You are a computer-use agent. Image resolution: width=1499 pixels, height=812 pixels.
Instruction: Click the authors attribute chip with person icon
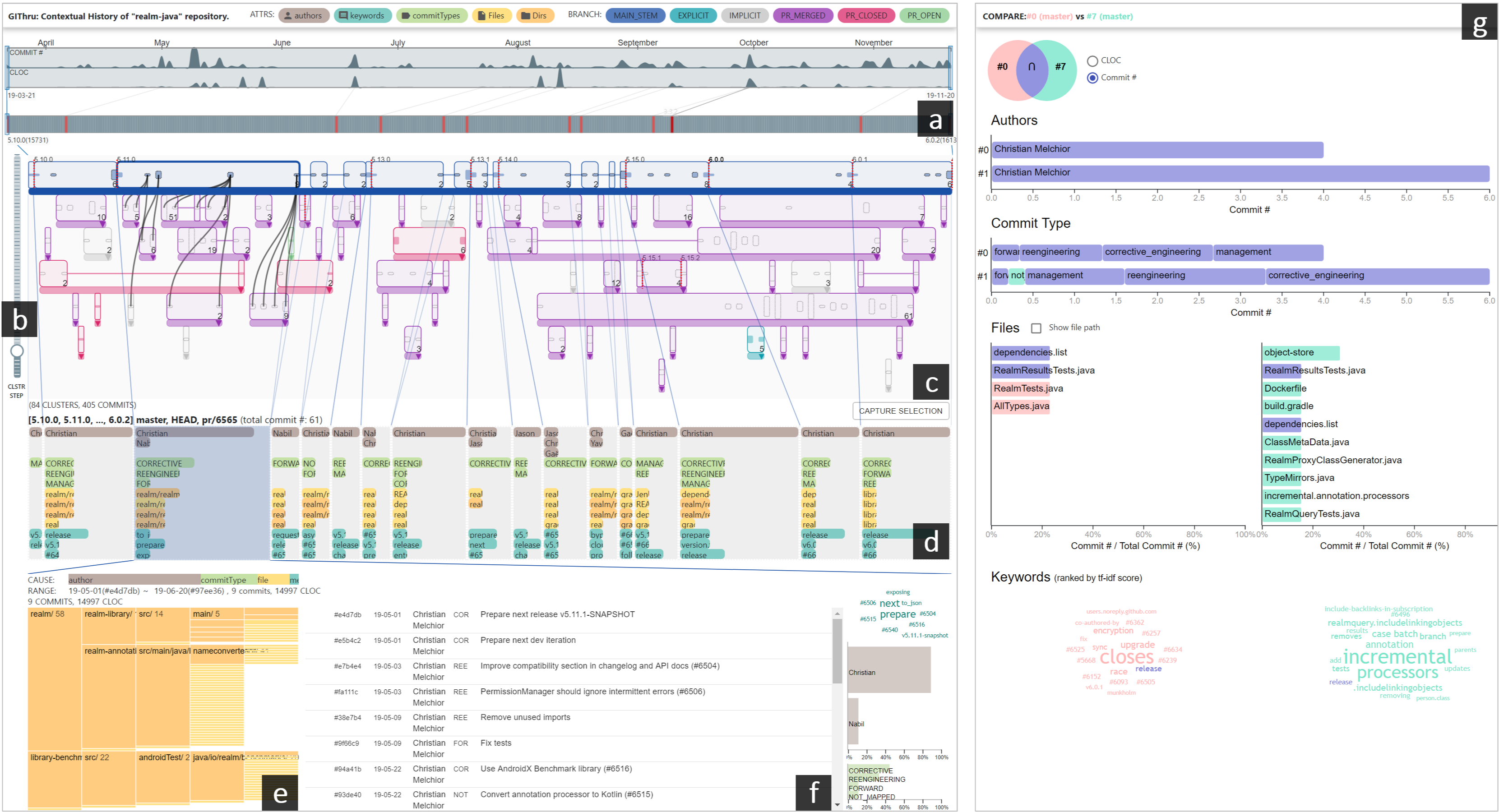pos(303,16)
